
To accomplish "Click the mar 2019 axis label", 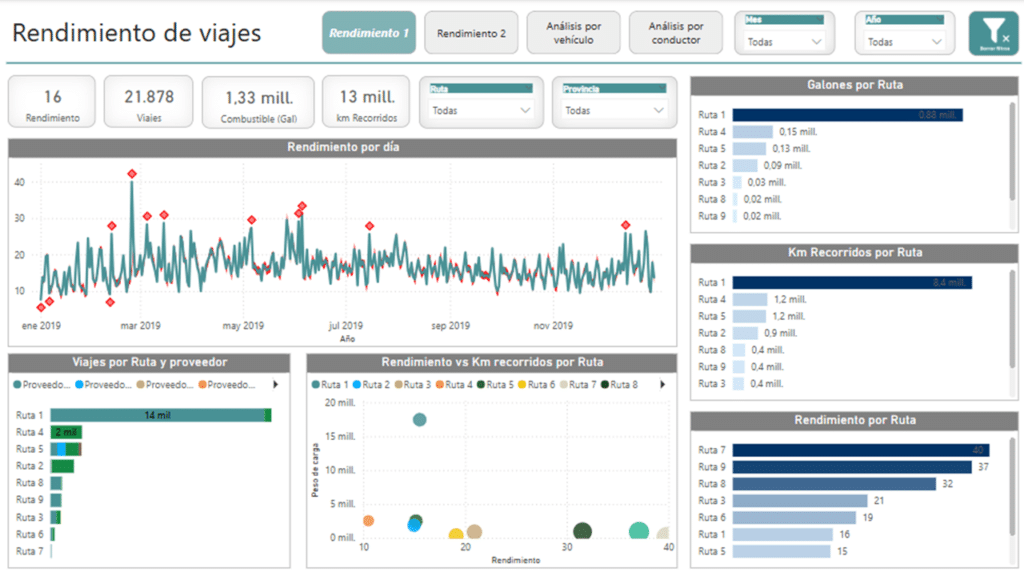I will click(x=140, y=326).
